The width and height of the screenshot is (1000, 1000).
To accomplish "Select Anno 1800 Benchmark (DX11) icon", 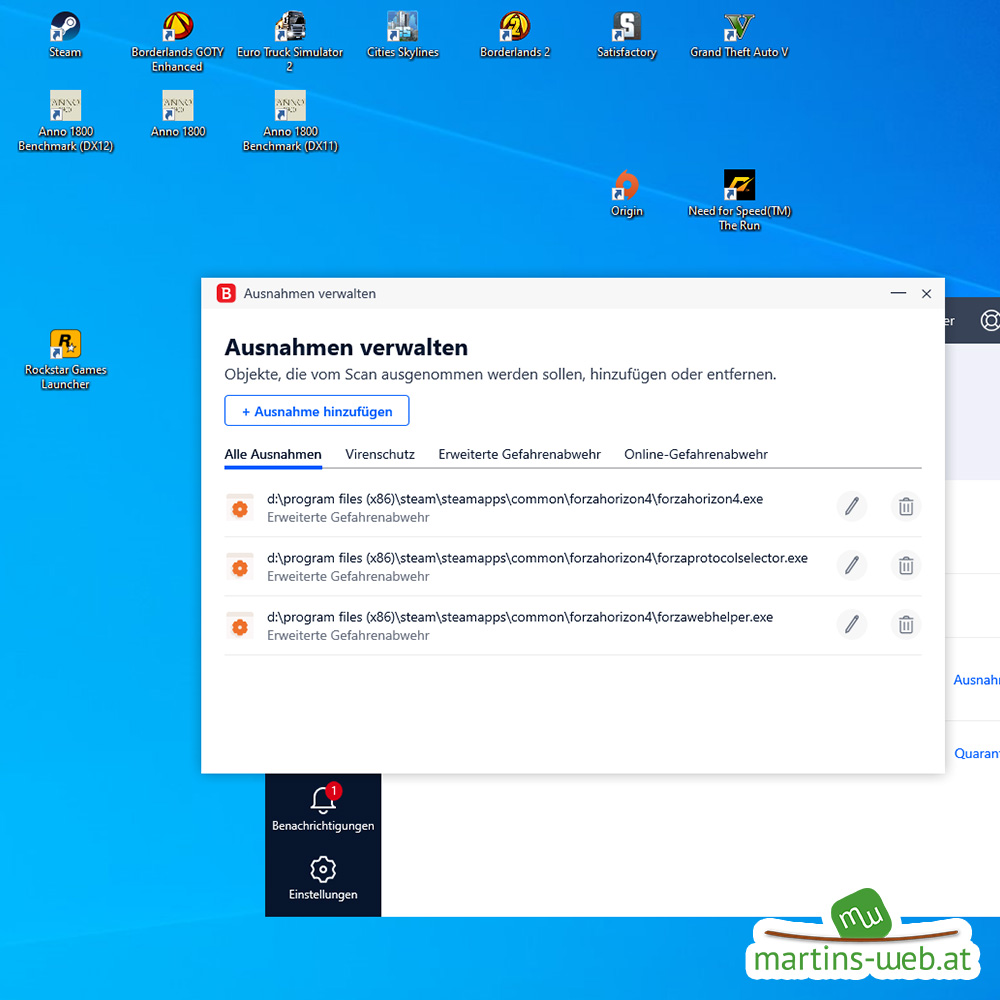I will click(290, 121).
